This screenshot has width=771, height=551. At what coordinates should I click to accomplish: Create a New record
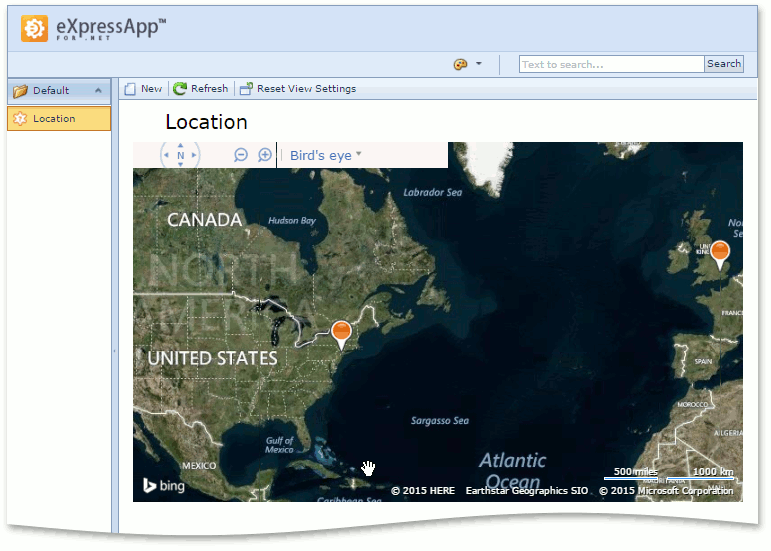(144, 89)
